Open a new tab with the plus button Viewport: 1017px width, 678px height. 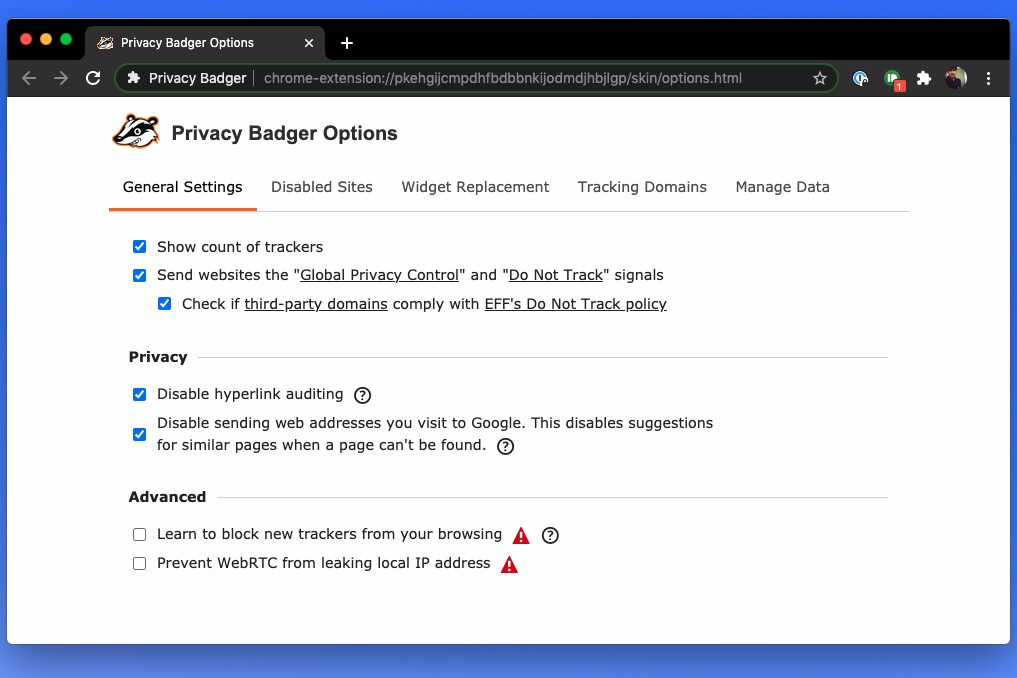coord(347,43)
